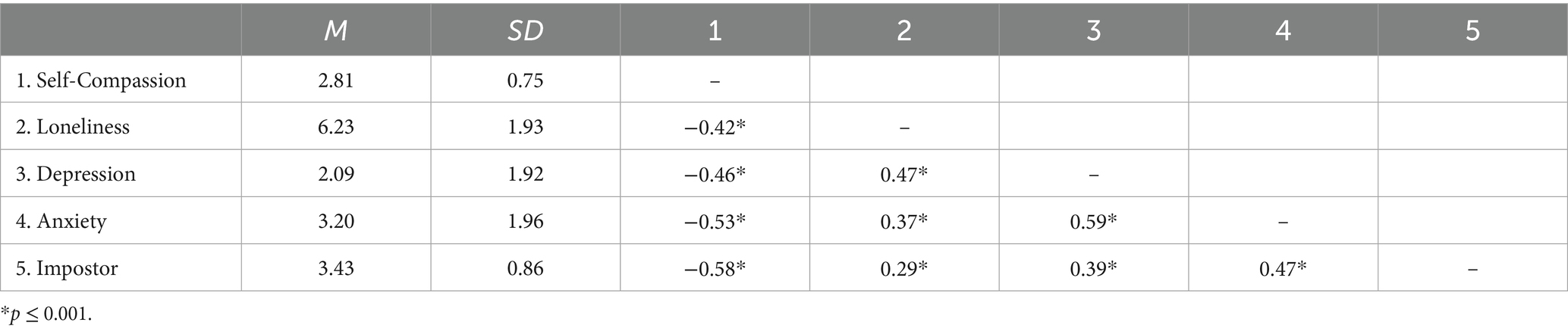The image size is (1568, 332).
Task: Click the p ≤ 0.001 footnote
Action: (46, 315)
